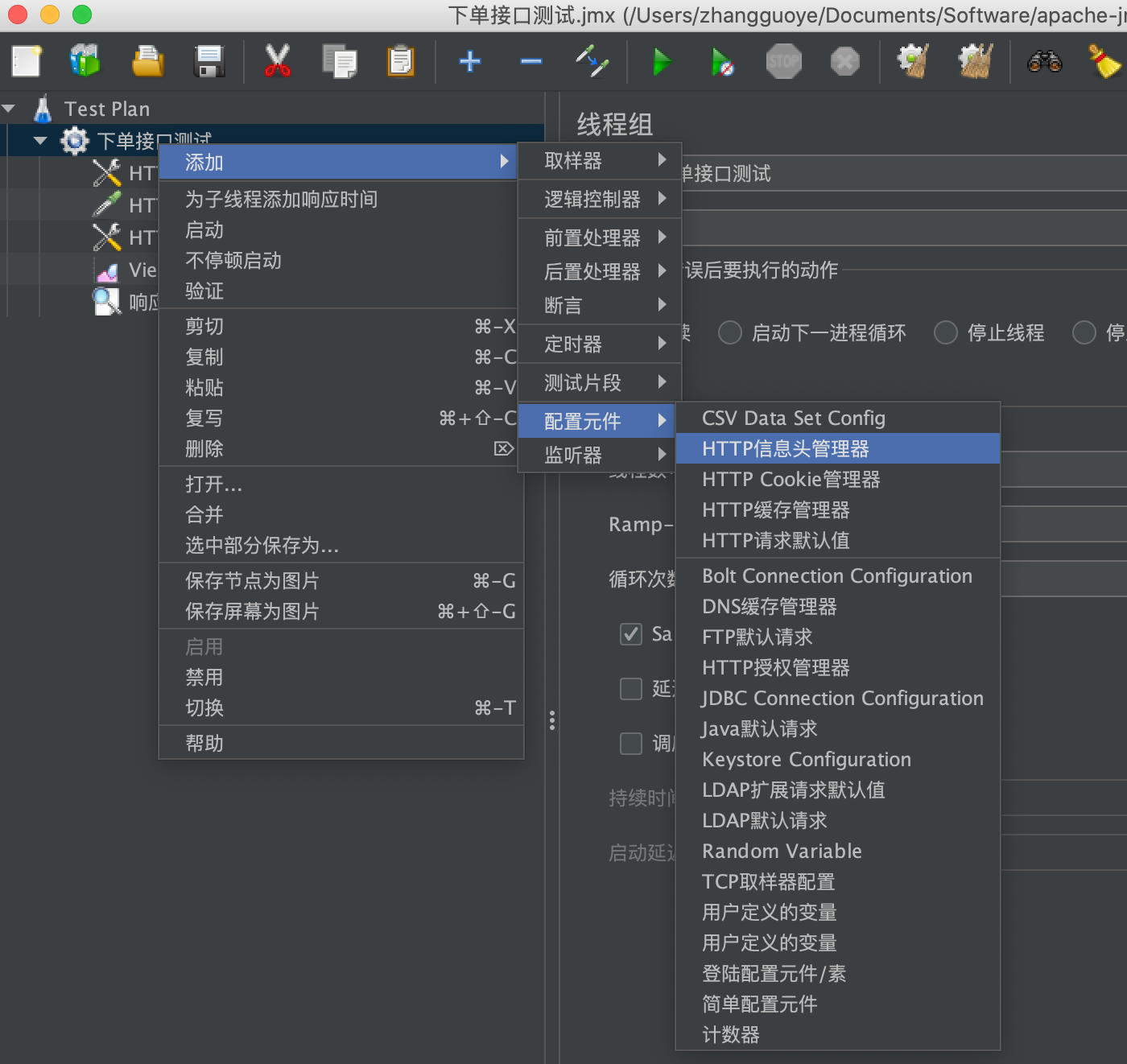This screenshot has height=1064, width=1127.
Task: Click the Expand all plus icon
Action: [x=470, y=61]
